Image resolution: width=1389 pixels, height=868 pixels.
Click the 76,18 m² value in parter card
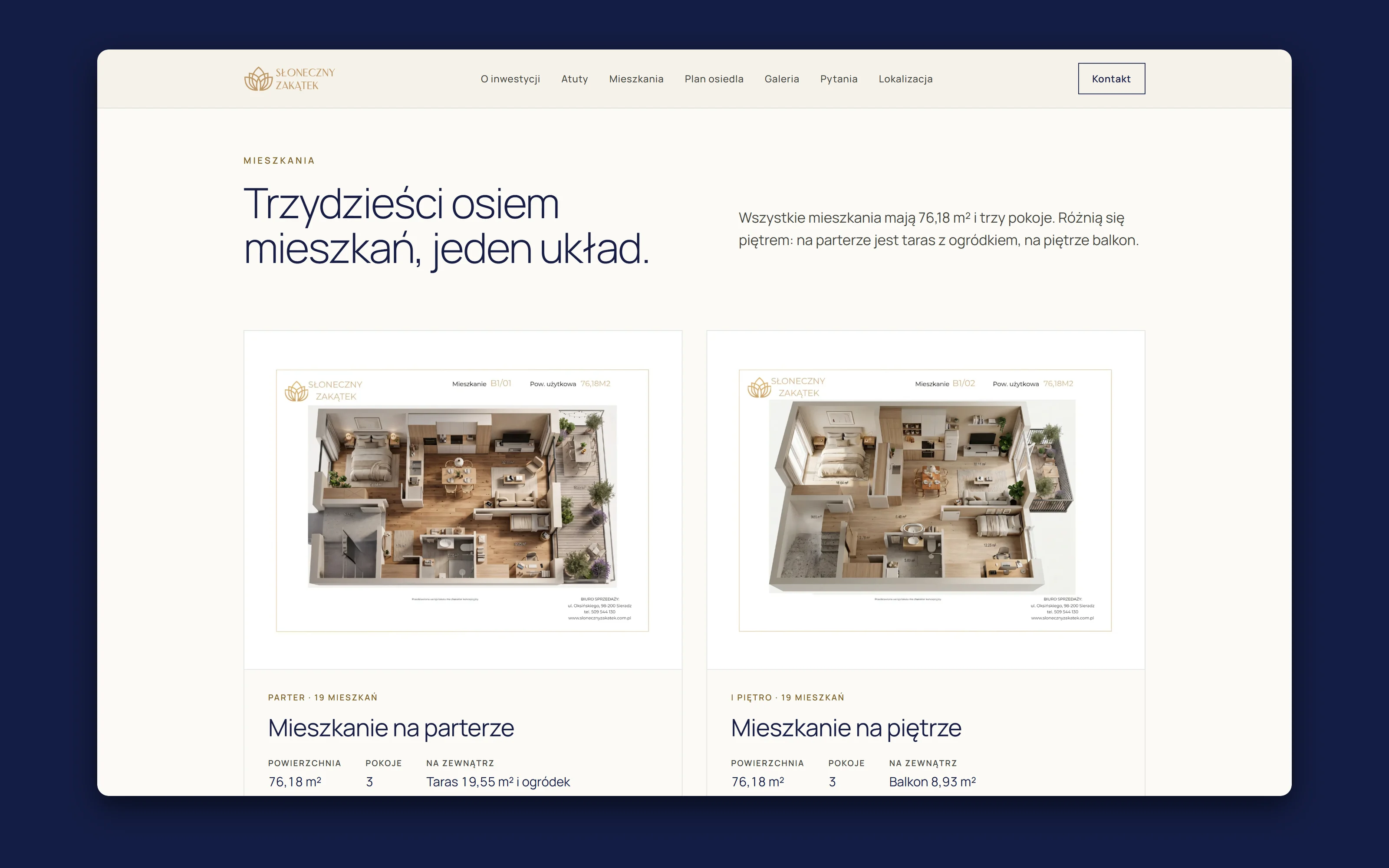[295, 782]
